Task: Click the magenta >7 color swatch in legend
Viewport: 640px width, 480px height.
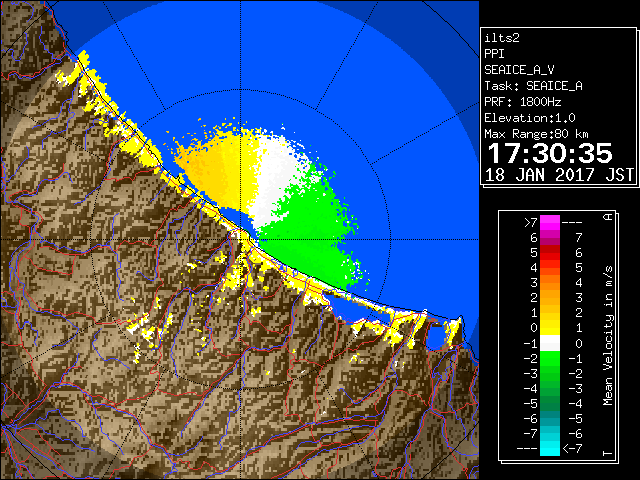Action: point(550,223)
